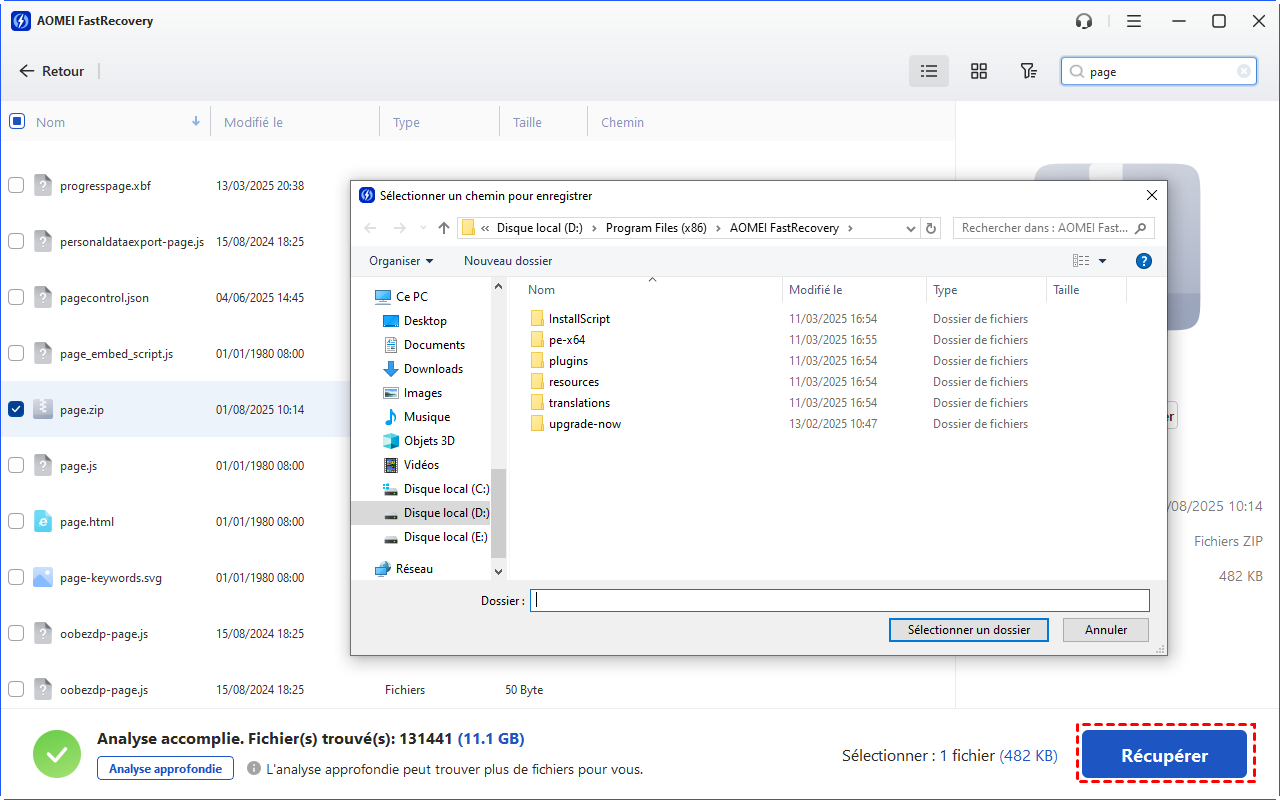Select the translations folder
1280x800 pixels.
tap(579, 403)
